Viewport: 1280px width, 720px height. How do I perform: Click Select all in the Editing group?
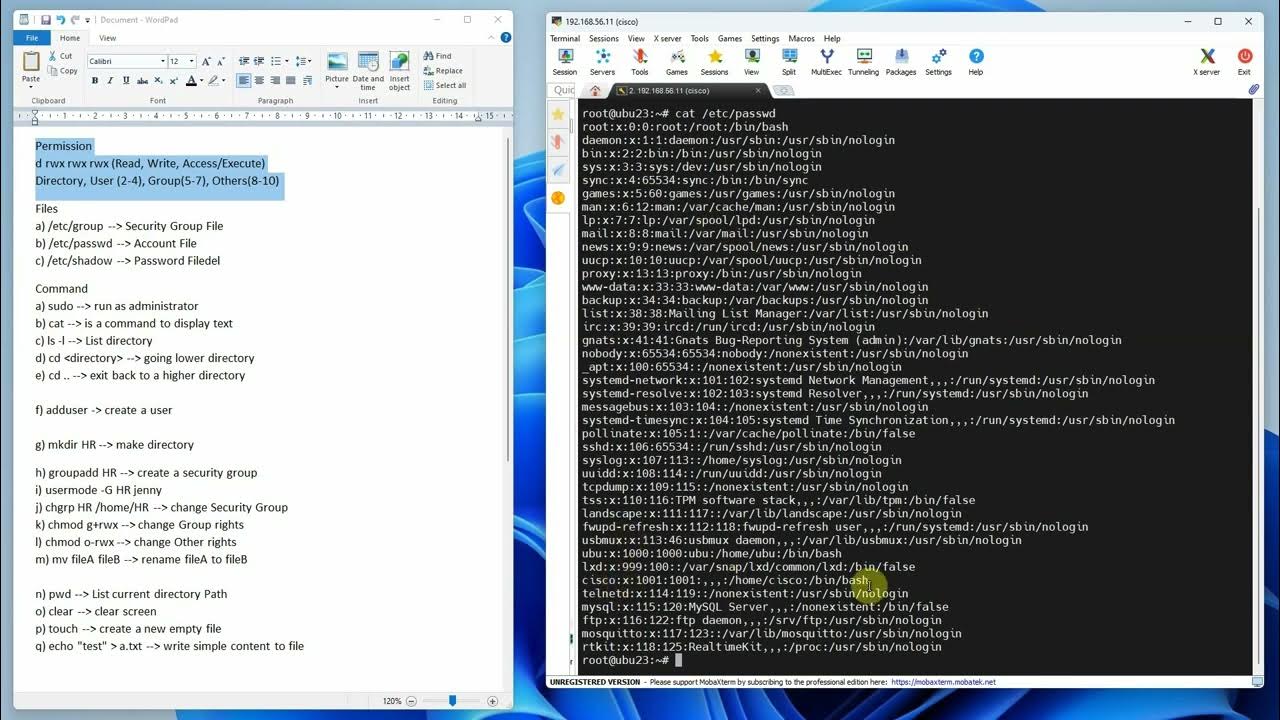444,85
